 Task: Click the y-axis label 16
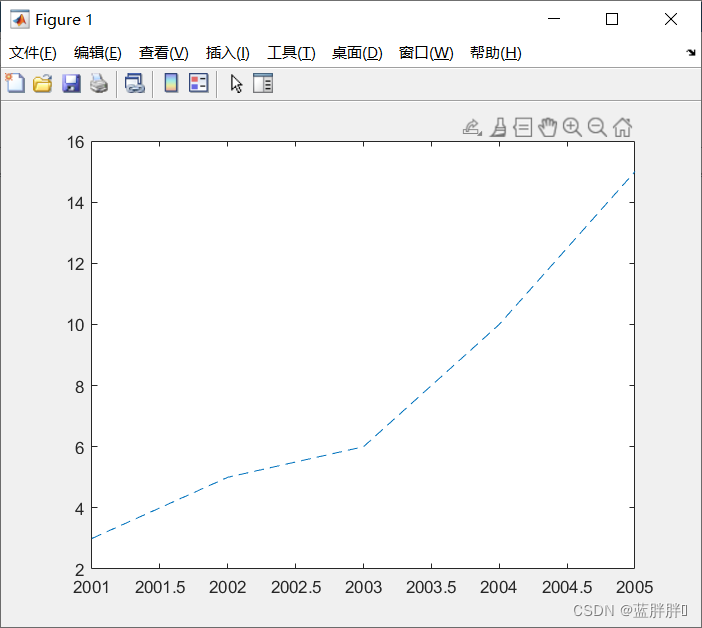(x=75, y=142)
